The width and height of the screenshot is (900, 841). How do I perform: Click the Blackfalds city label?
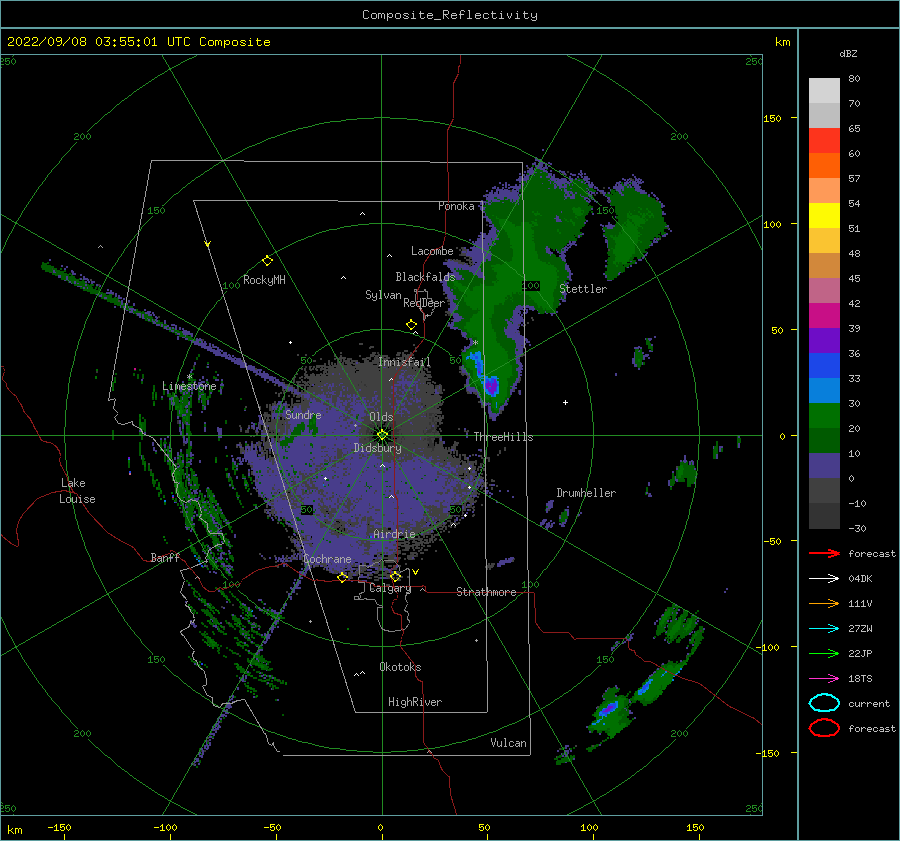[x=425, y=277]
